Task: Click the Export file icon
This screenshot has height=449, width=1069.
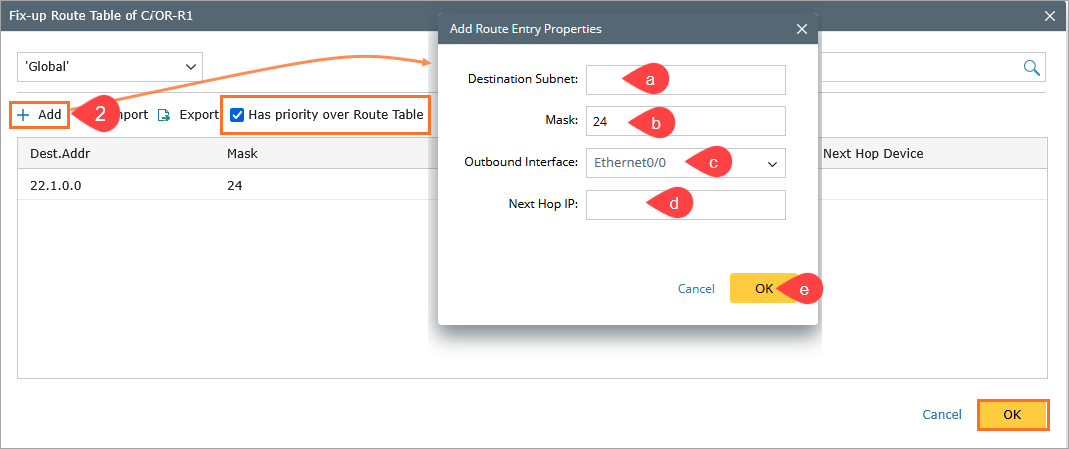Action: point(164,115)
